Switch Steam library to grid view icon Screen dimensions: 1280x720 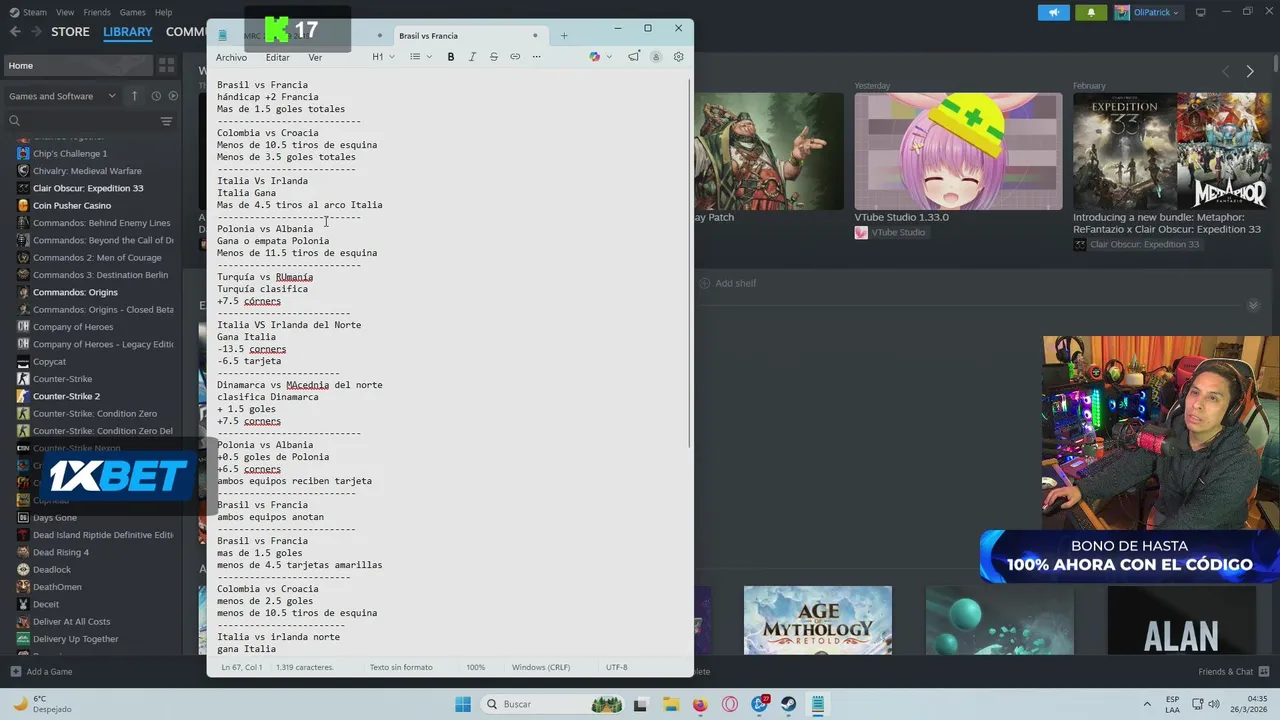pyautogui.click(x=166, y=66)
